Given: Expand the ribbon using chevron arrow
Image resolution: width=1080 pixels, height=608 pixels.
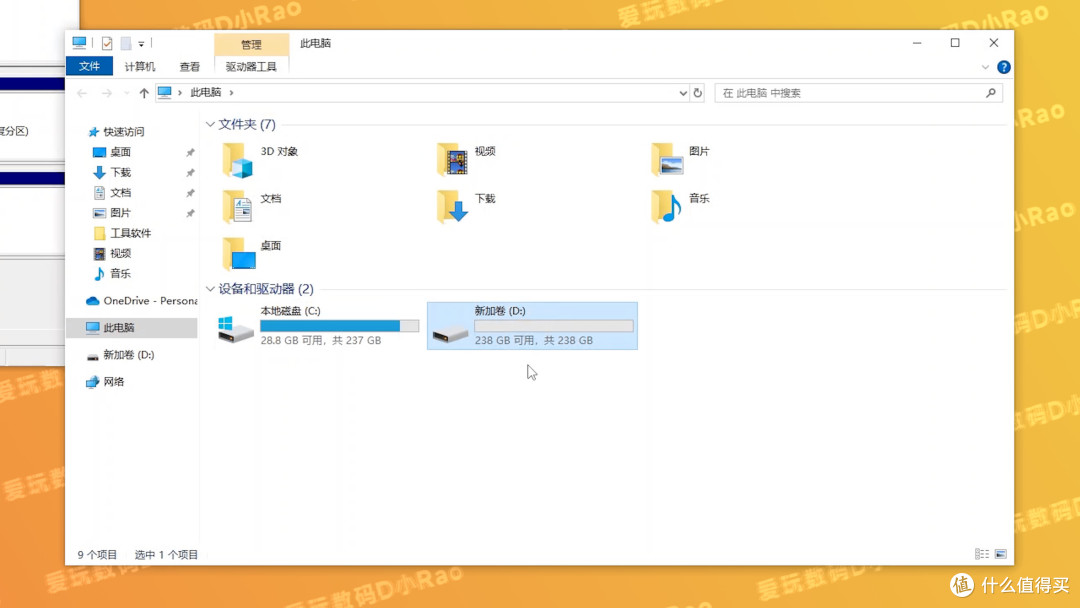Looking at the screenshot, I should click(985, 67).
